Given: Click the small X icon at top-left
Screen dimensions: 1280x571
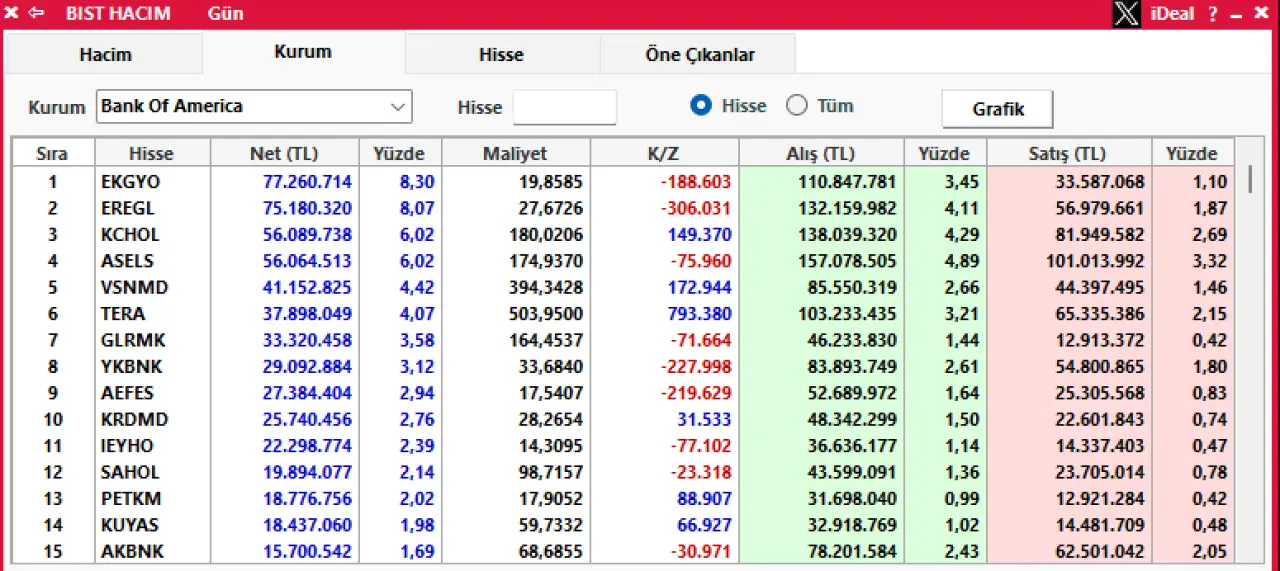Looking at the screenshot, I should point(12,13).
